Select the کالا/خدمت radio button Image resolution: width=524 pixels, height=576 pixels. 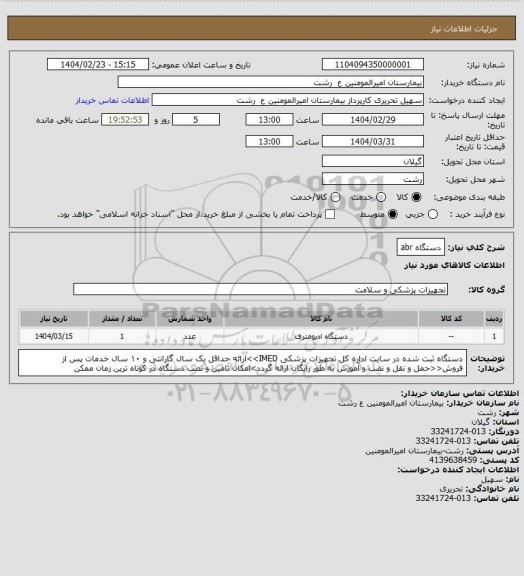335,197
